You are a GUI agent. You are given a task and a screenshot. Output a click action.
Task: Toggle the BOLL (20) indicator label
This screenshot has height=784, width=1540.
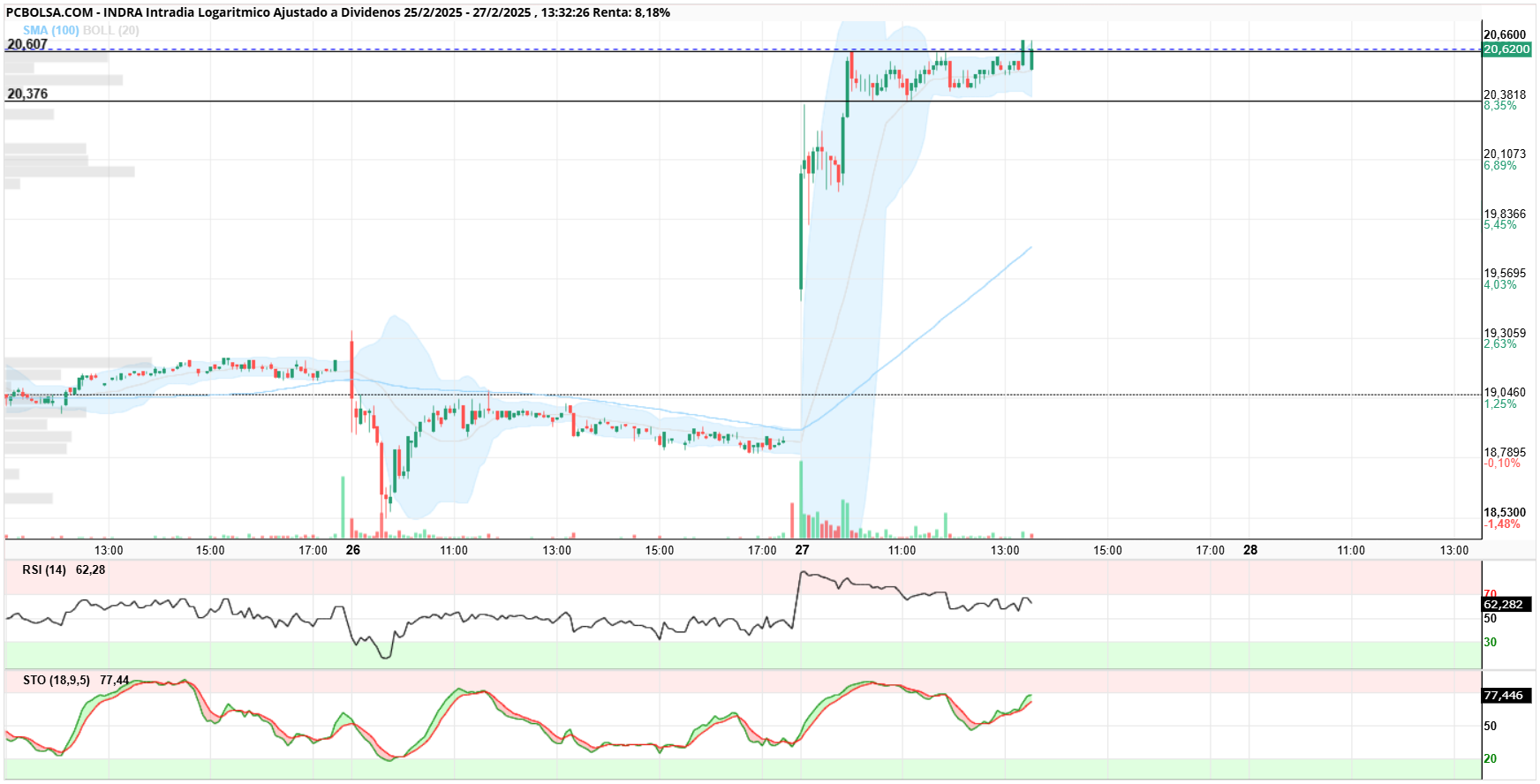111,30
